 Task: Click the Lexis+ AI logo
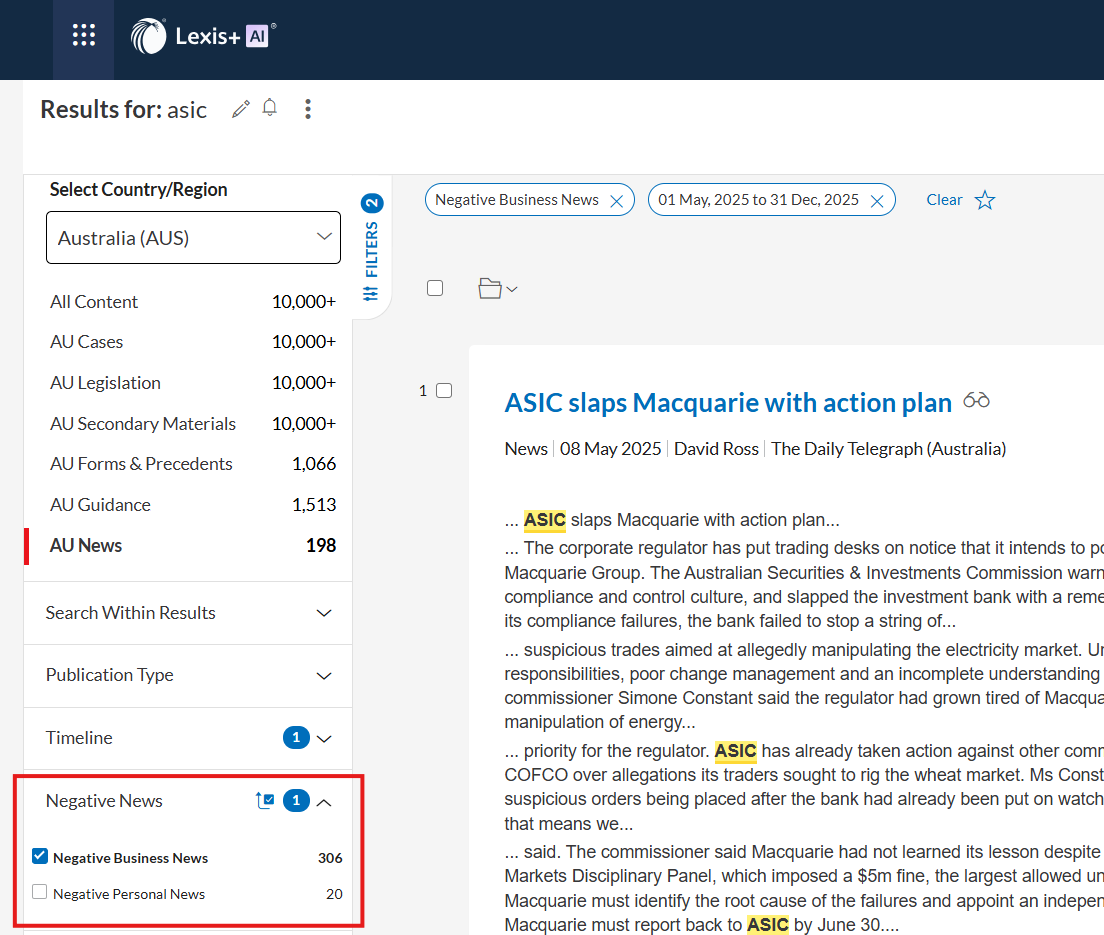pyautogui.click(x=203, y=36)
